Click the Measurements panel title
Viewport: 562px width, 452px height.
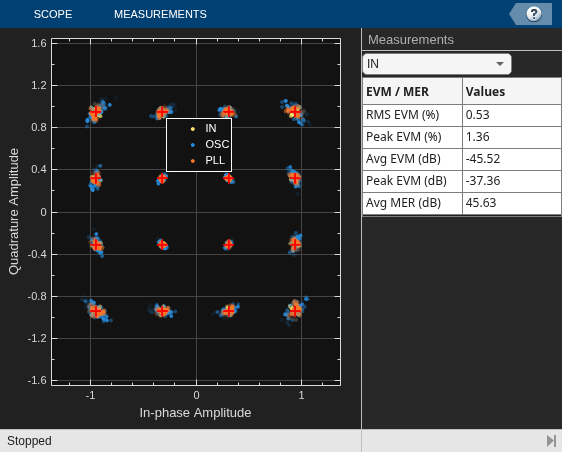(x=411, y=40)
